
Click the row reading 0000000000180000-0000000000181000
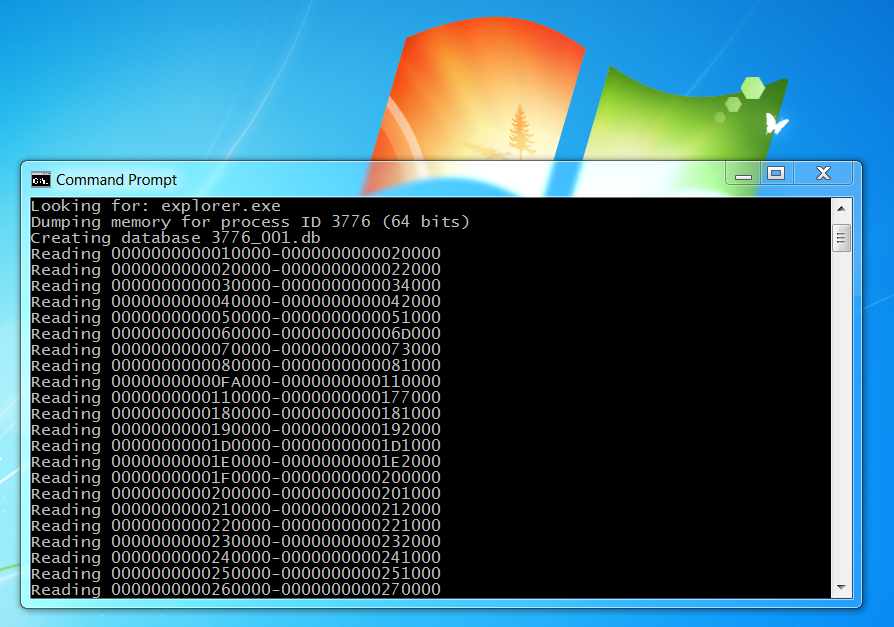click(x=235, y=413)
